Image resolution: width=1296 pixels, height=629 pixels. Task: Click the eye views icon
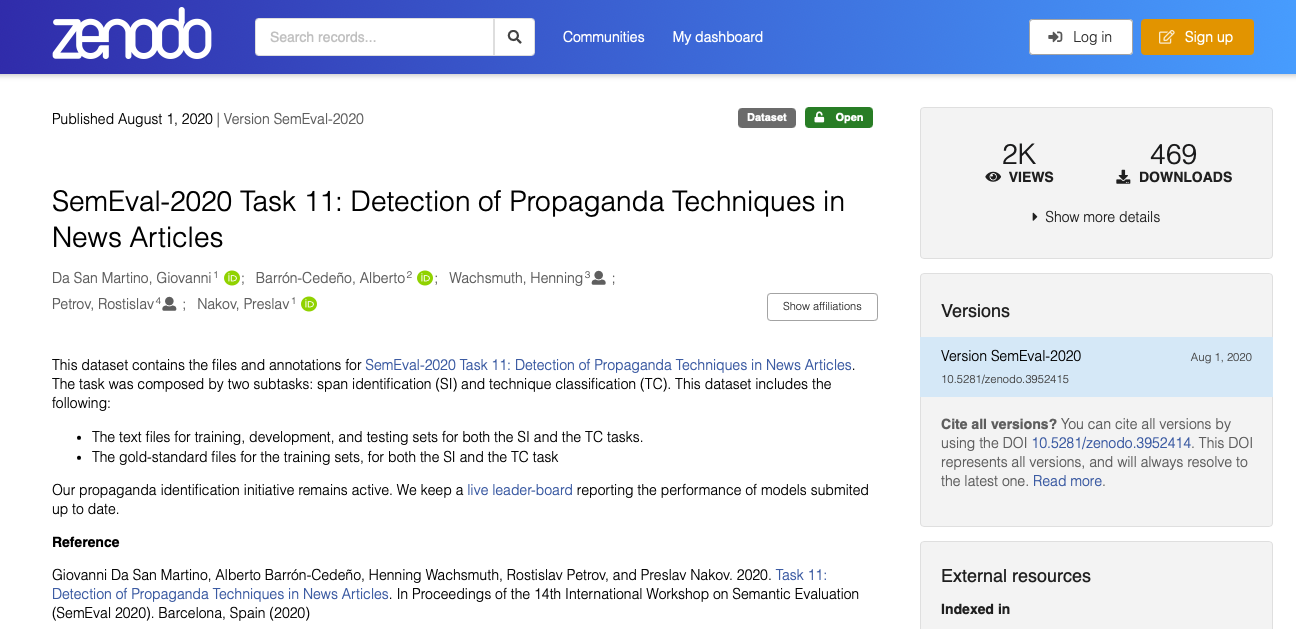993,177
